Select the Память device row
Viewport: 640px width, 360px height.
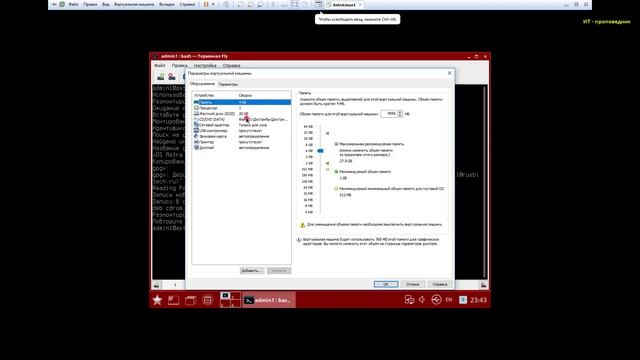pos(242,102)
